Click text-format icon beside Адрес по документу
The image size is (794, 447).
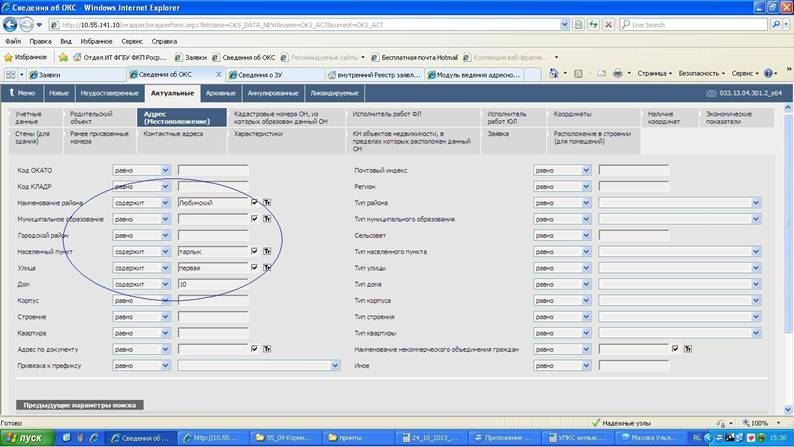[267, 349]
